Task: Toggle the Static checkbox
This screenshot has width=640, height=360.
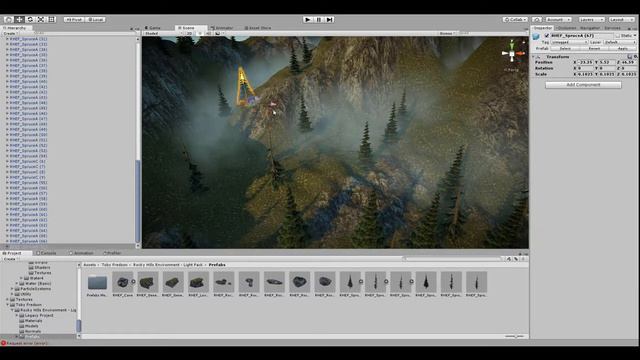Action: (x=618, y=36)
